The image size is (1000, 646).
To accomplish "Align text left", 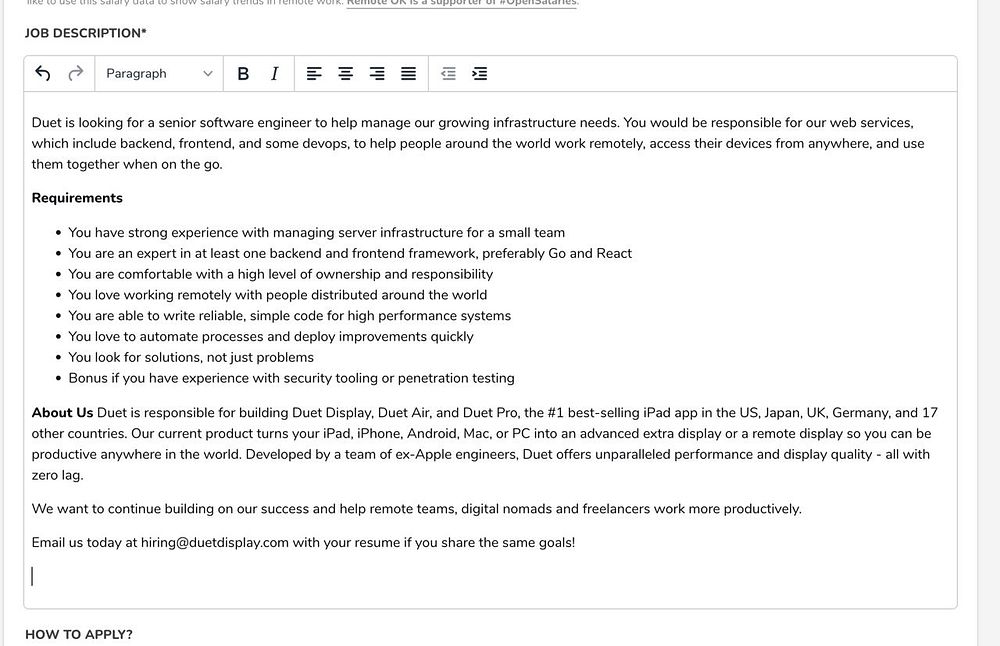I will 314,73.
